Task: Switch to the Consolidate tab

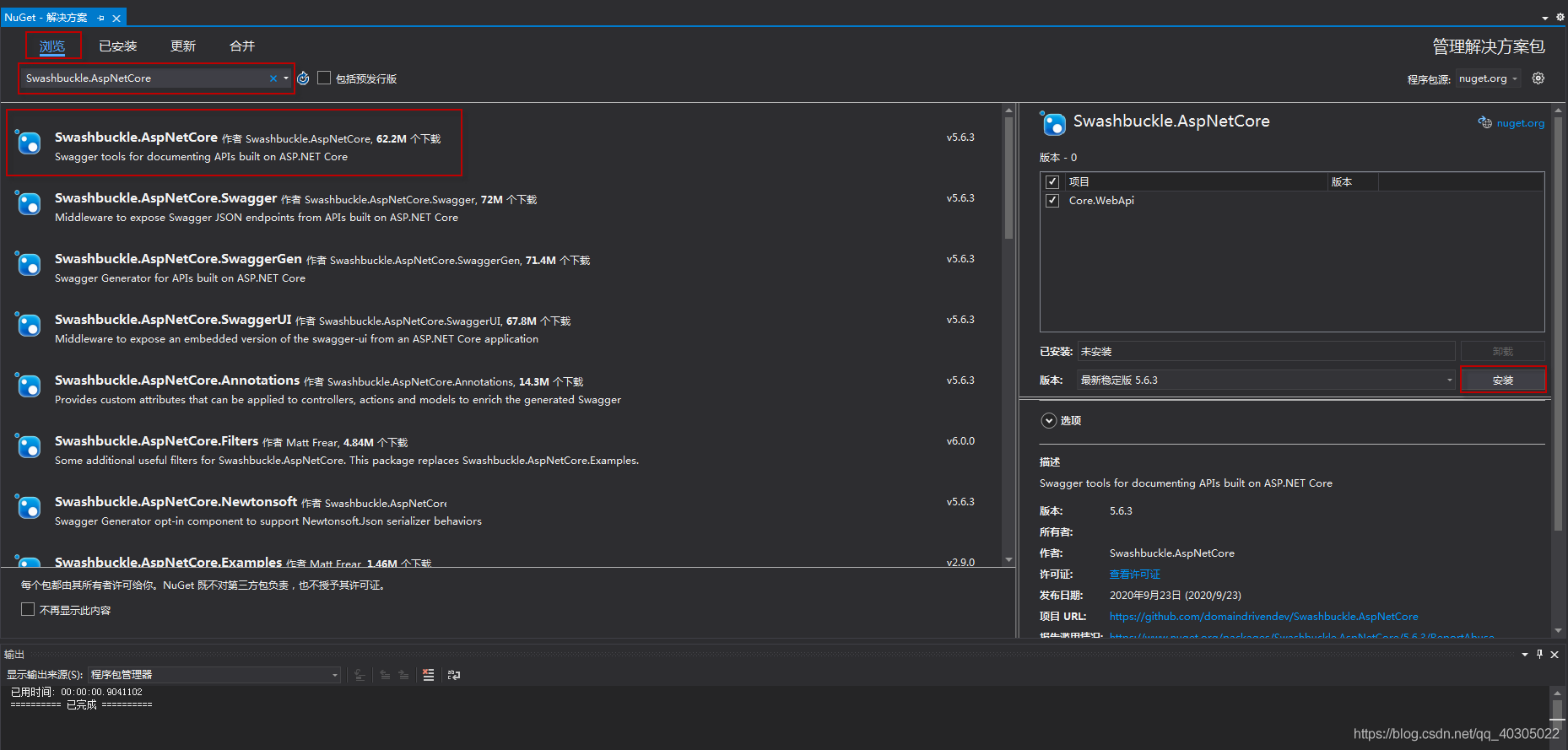Action: tap(242, 46)
